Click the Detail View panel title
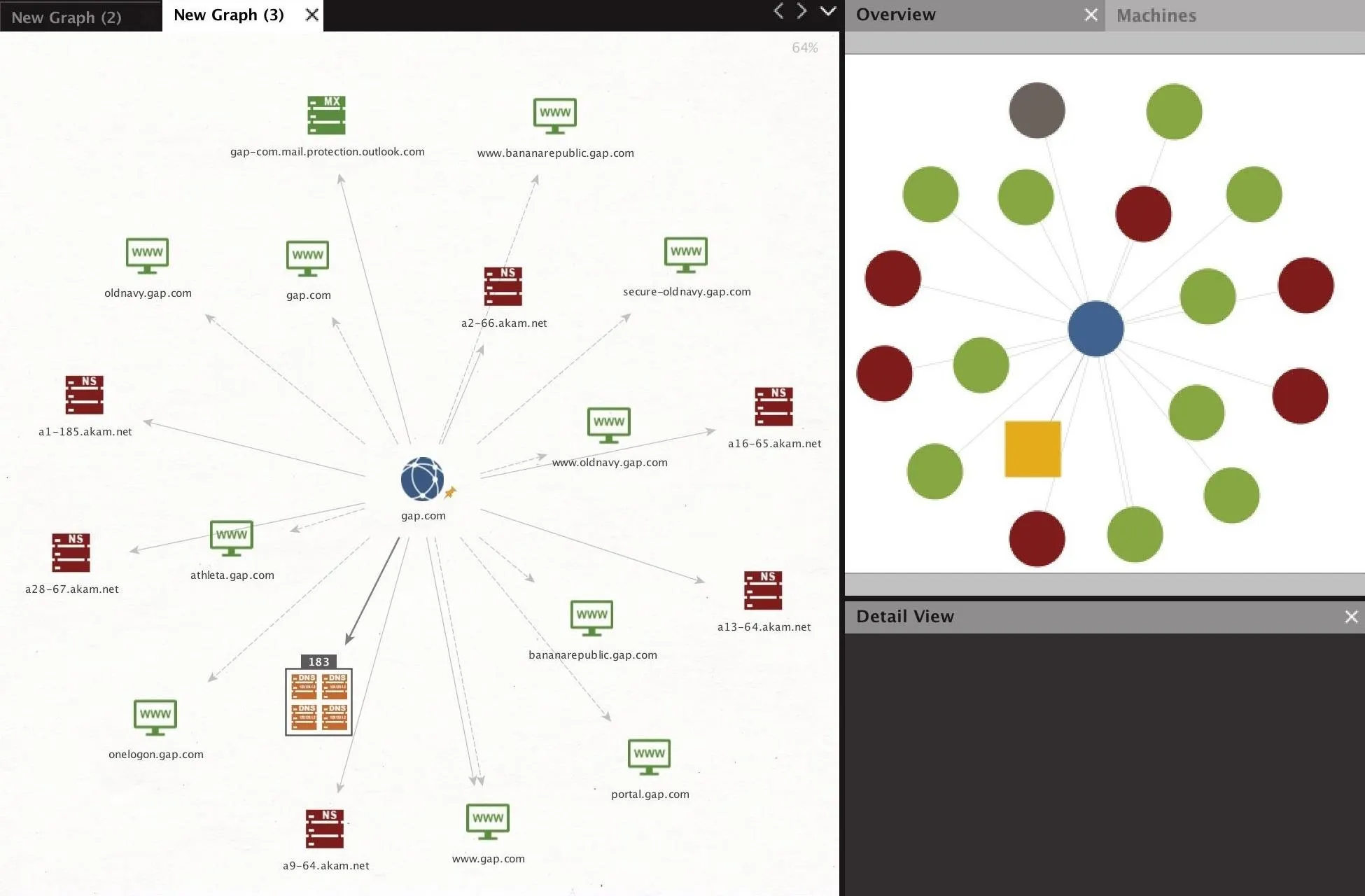1365x896 pixels. (x=904, y=617)
